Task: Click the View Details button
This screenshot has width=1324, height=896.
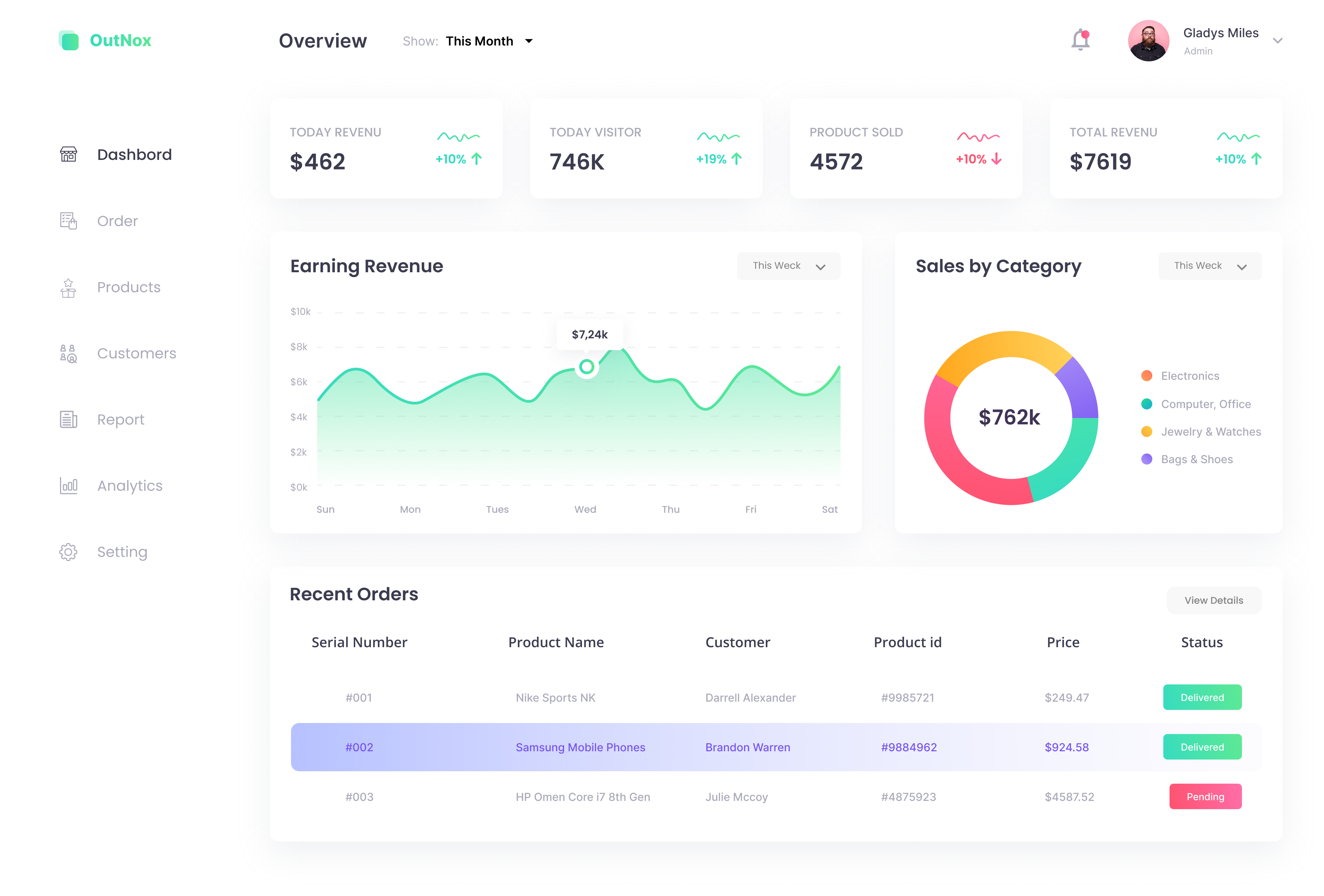Action: coord(1213,600)
